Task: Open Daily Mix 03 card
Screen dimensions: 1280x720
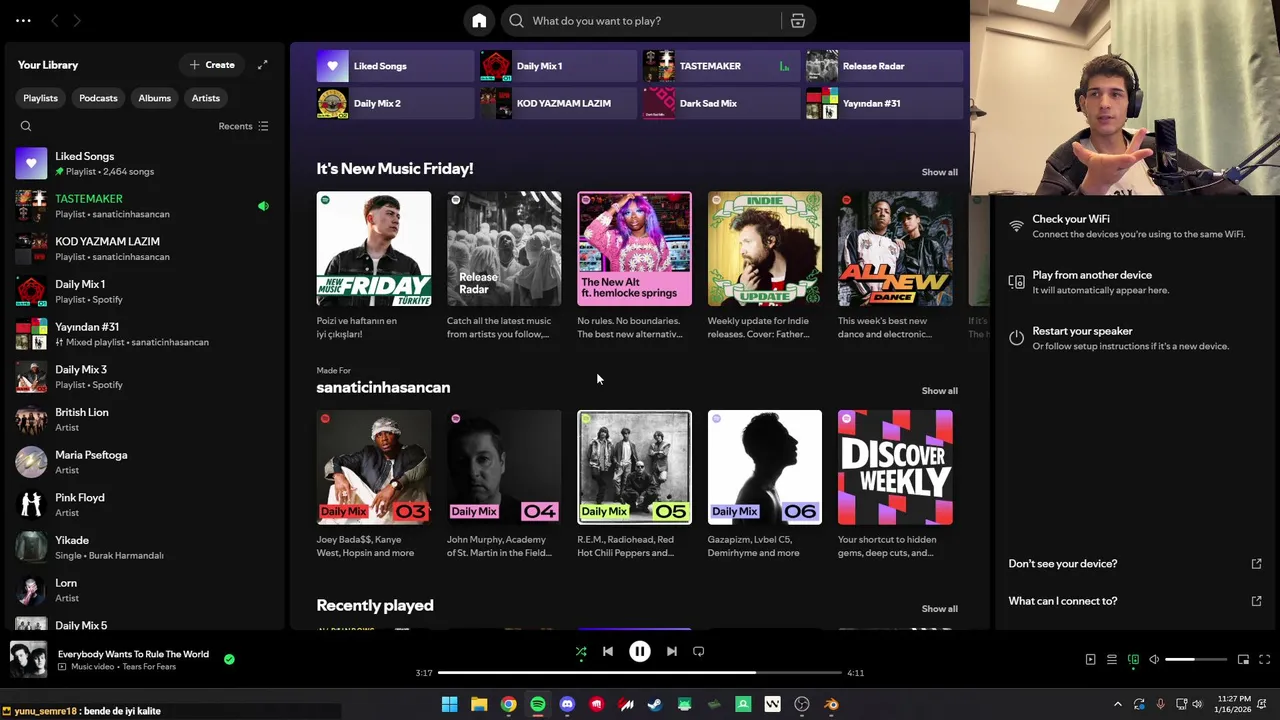Action: (374, 467)
